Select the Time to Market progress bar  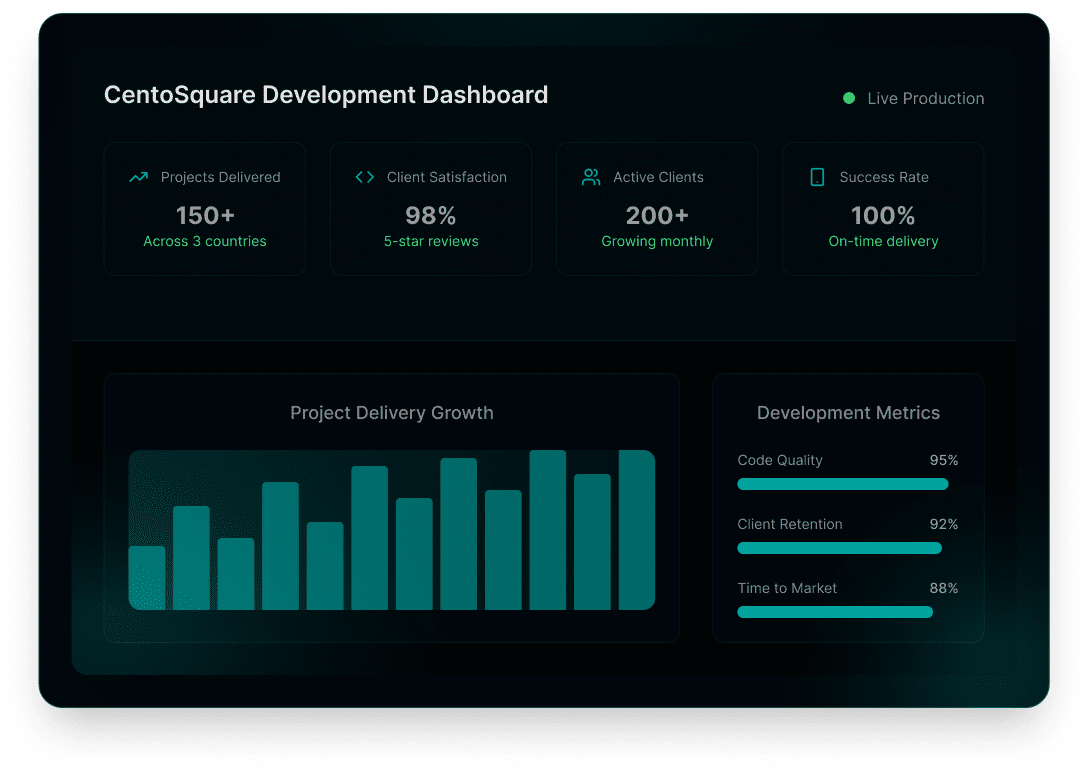click(834, 612)
